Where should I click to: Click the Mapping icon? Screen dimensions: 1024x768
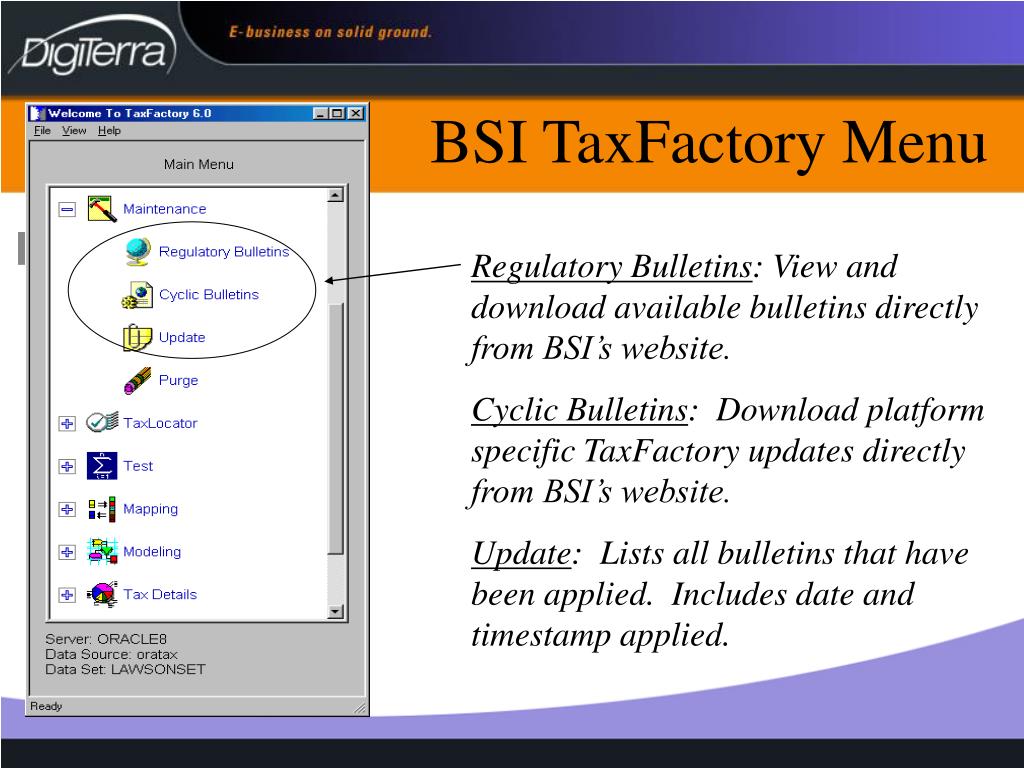coord(102,509)
